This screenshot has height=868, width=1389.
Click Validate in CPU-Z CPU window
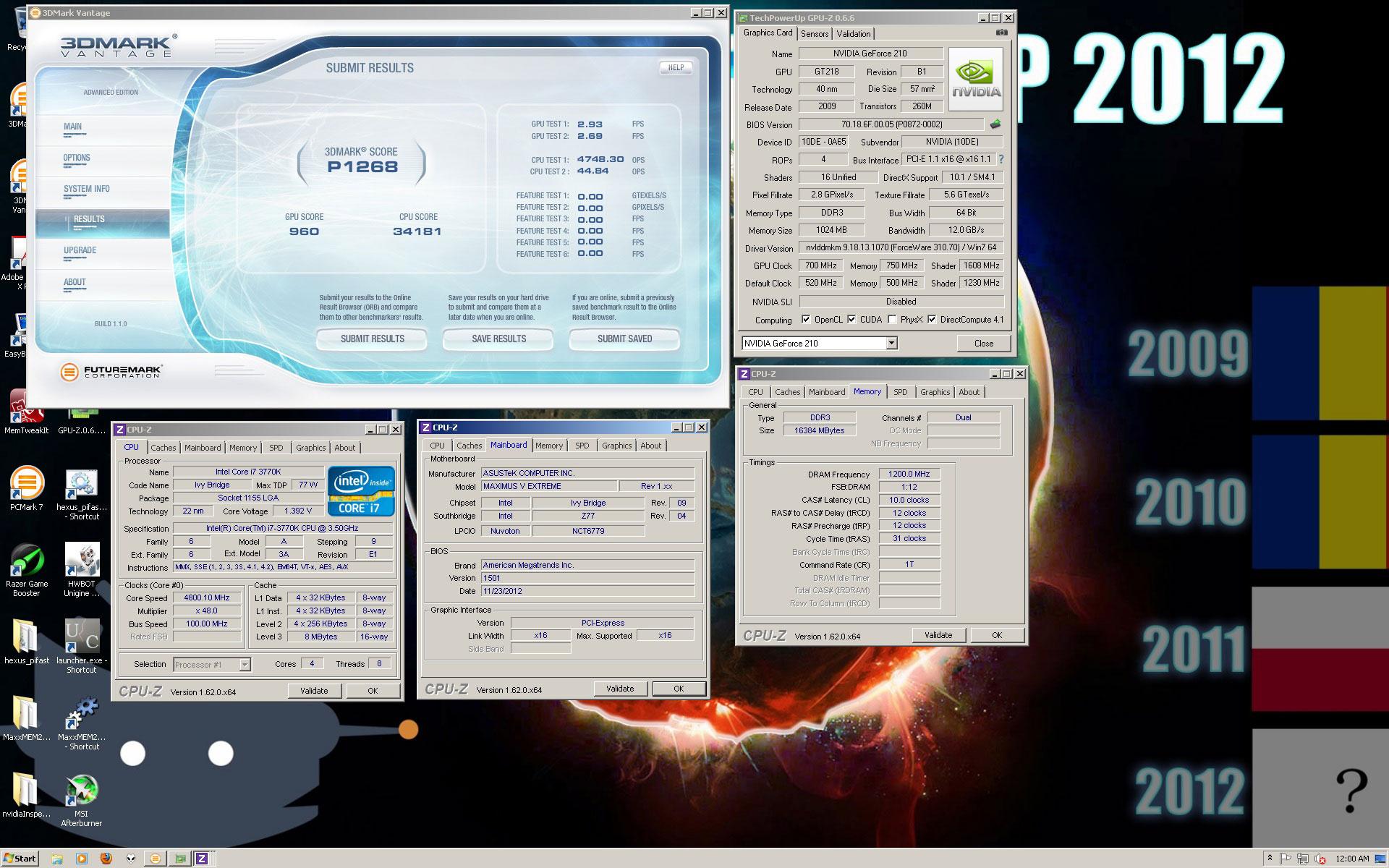pyautogui.click(x=313, y=691)
